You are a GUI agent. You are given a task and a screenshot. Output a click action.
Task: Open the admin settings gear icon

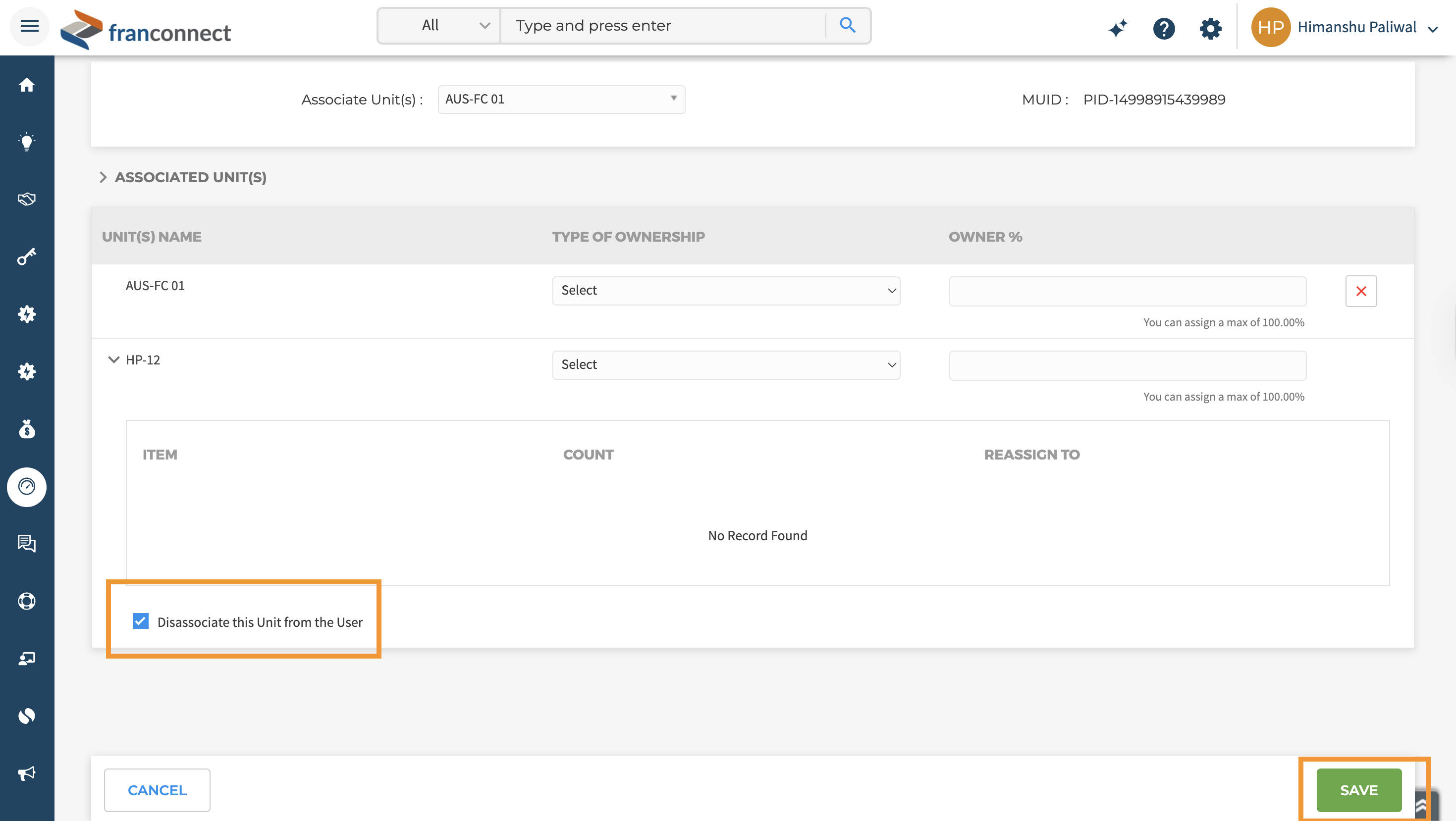pyautogui.click(x=1210, y=28)
